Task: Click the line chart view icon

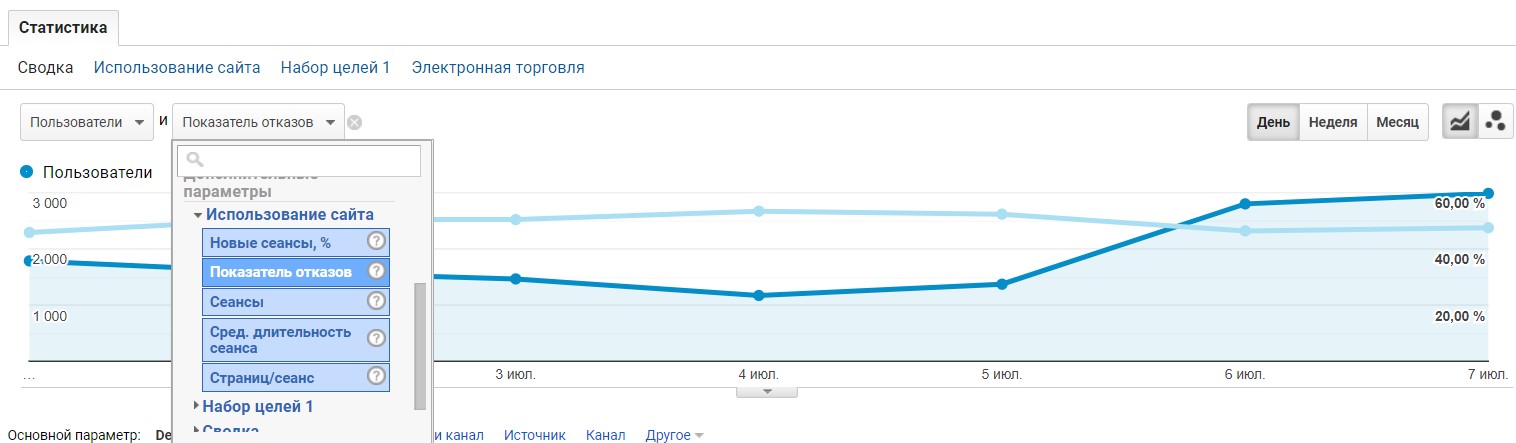Action: pos(1460,122)
